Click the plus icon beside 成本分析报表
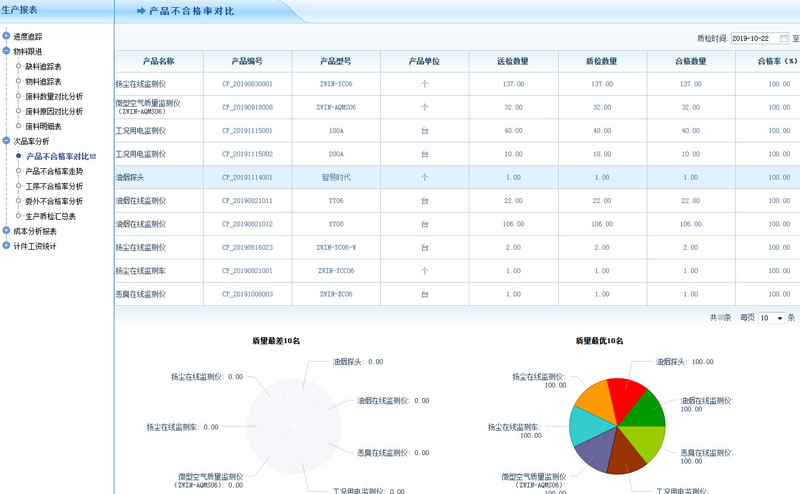800x494 pixels. 6,231
